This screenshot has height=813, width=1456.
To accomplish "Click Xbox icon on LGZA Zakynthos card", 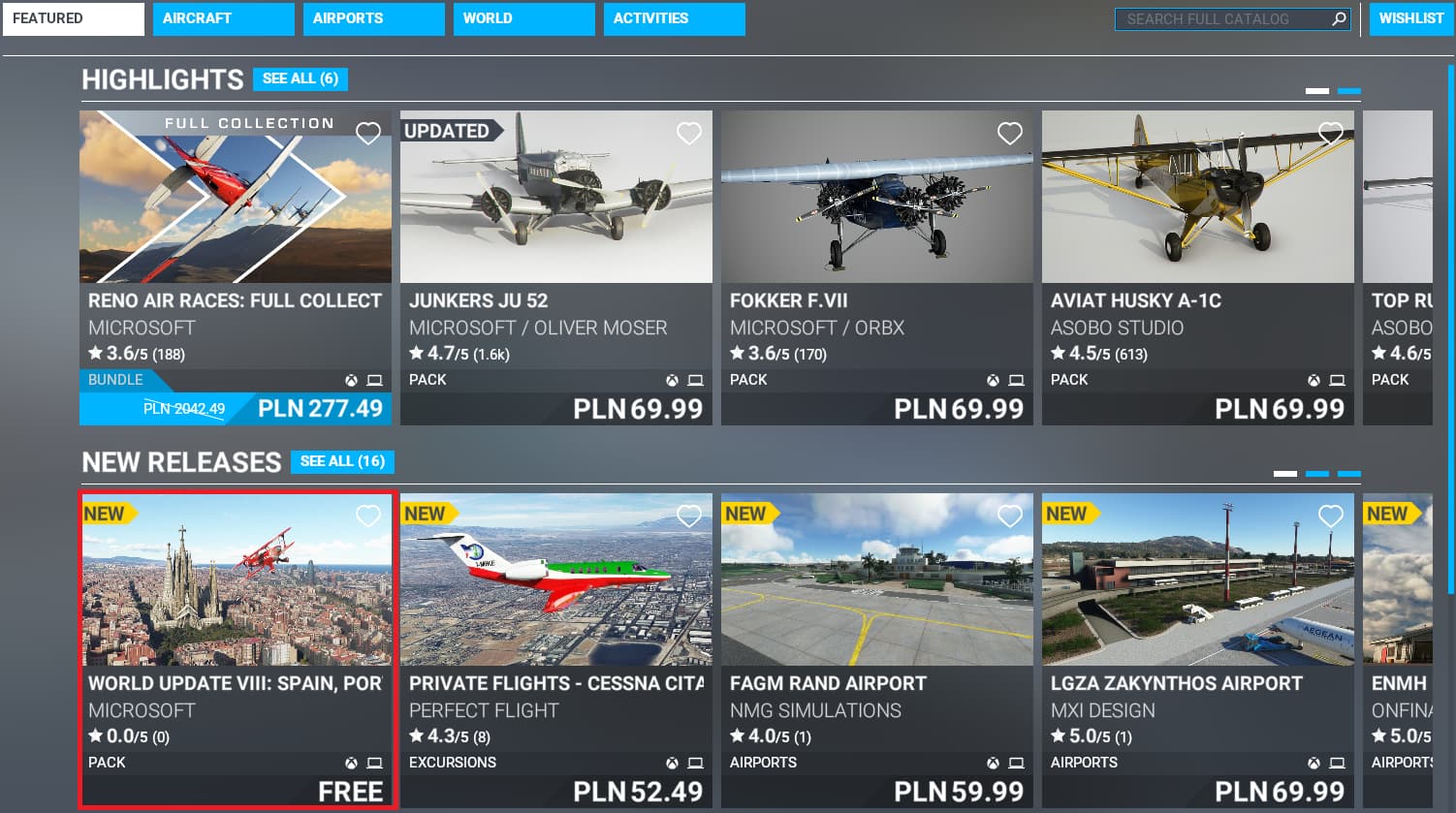I will click(1314, 764).
